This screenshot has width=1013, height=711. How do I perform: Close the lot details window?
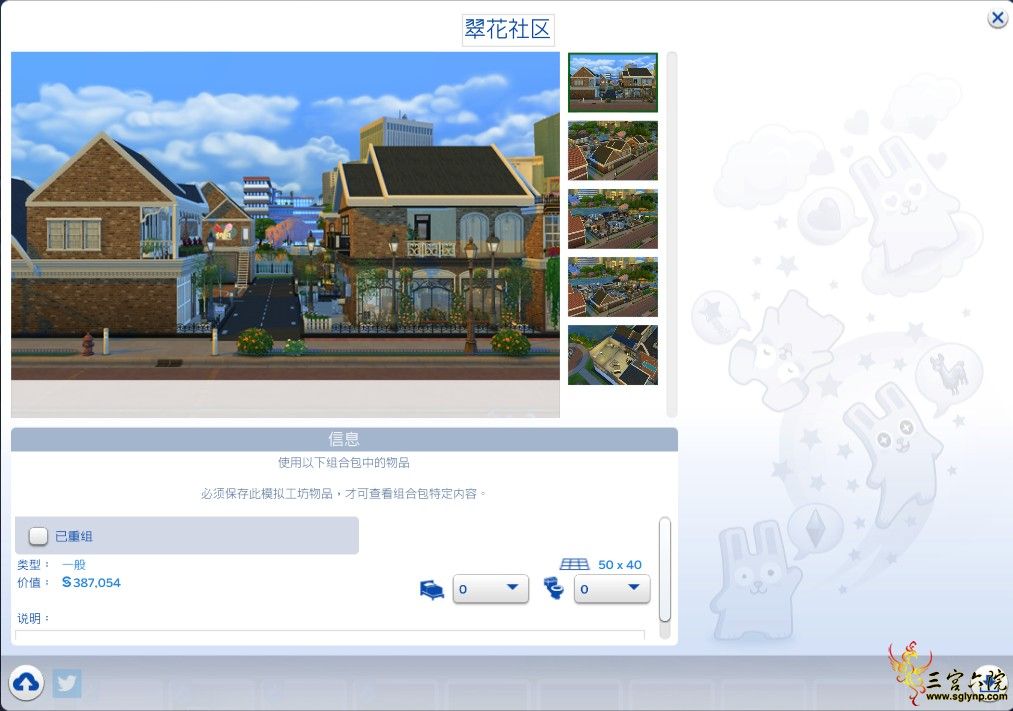click(997, 18)
